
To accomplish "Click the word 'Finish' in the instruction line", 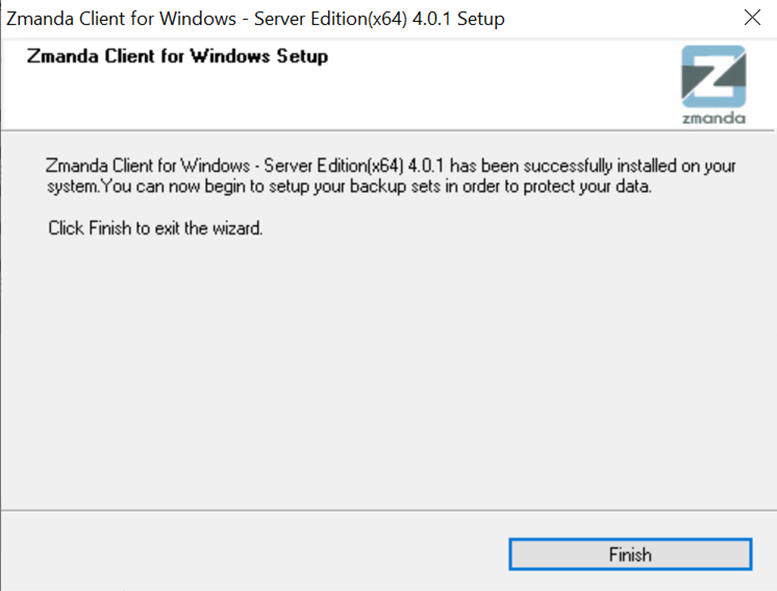I will 110,228.
